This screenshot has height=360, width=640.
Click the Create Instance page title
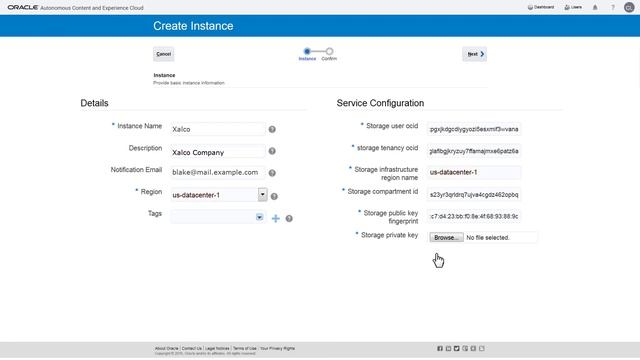point(193,26)
